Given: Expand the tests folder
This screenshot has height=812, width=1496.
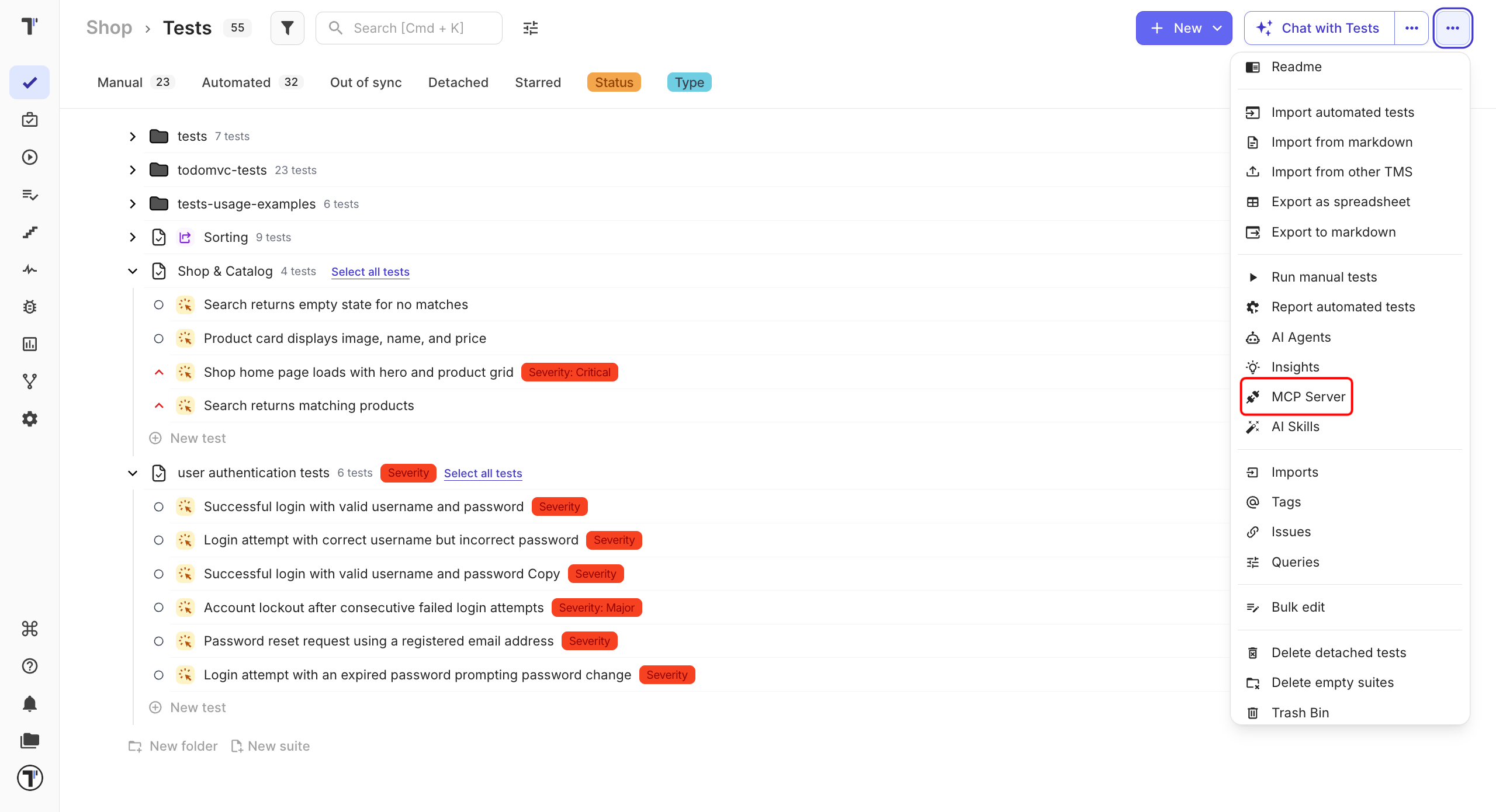Looking at the screenshot, I should click(x=133, y=137).
